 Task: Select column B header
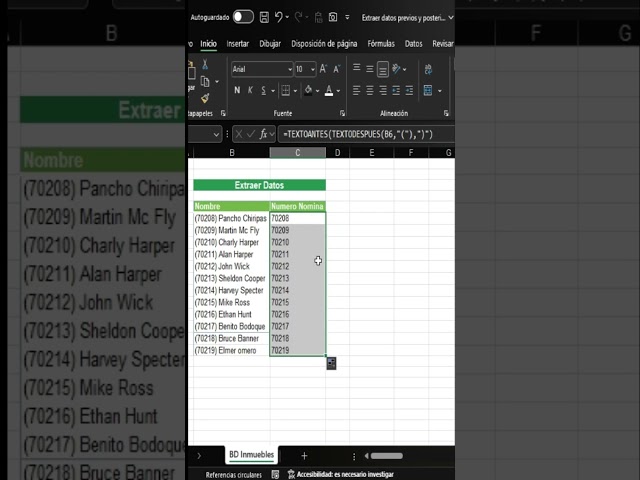pyautogui.click(x=232, y=153)
